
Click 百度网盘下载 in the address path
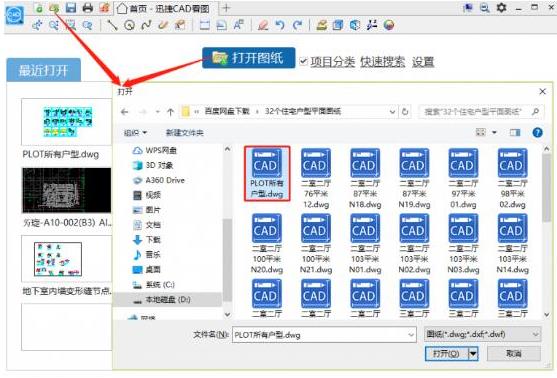[227, 112]
